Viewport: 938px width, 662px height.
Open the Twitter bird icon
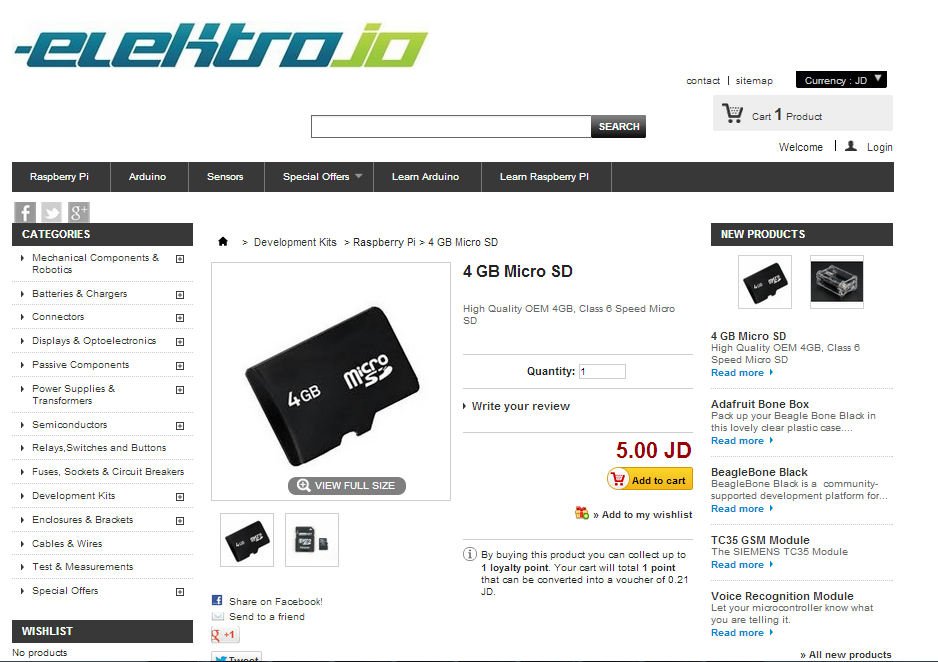tap(51, 212)
